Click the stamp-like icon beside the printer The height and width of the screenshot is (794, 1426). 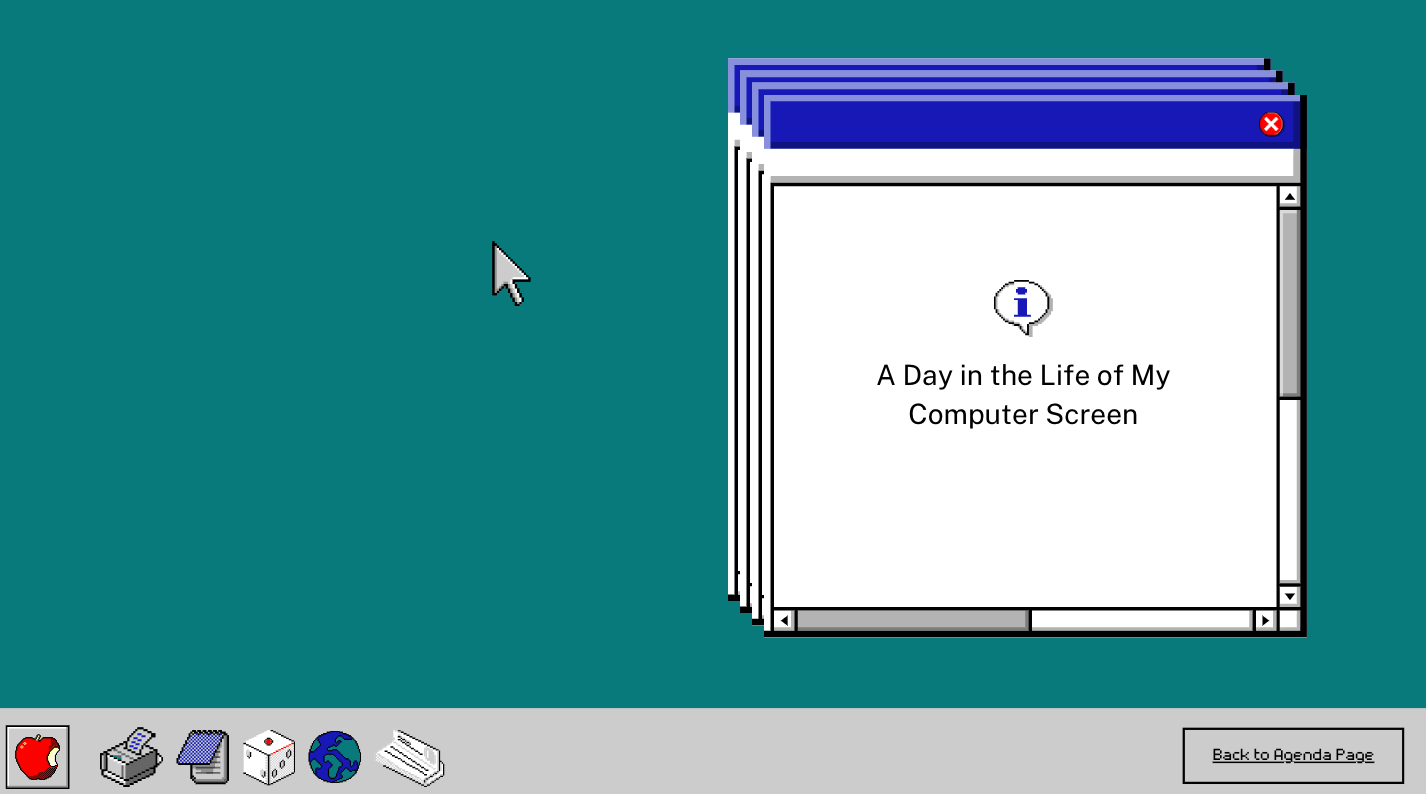click(x=202, y=756)
